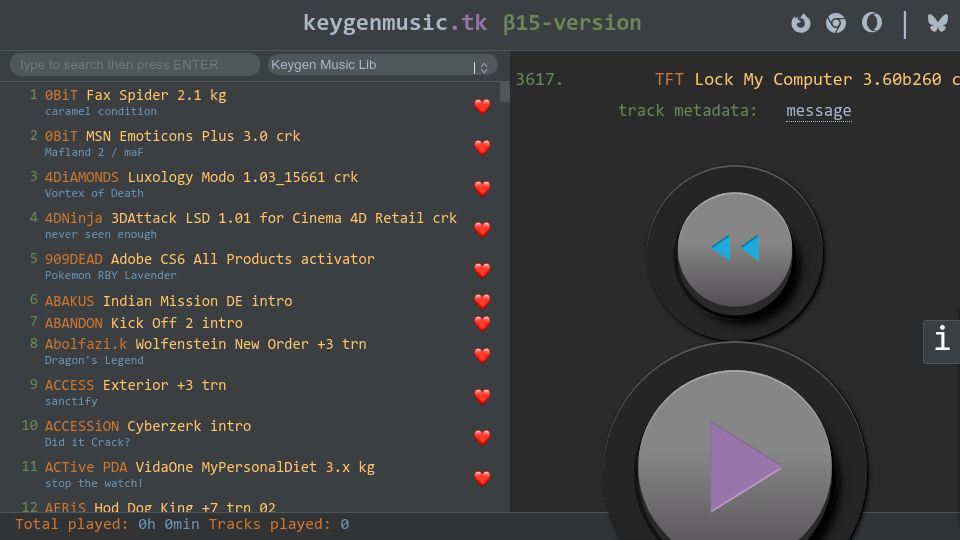Viewport: 960px width, 540px height.
Task: Select track Abolfazi.k Wolfenstein New Order +3 trn
Action: pos(206,344)
